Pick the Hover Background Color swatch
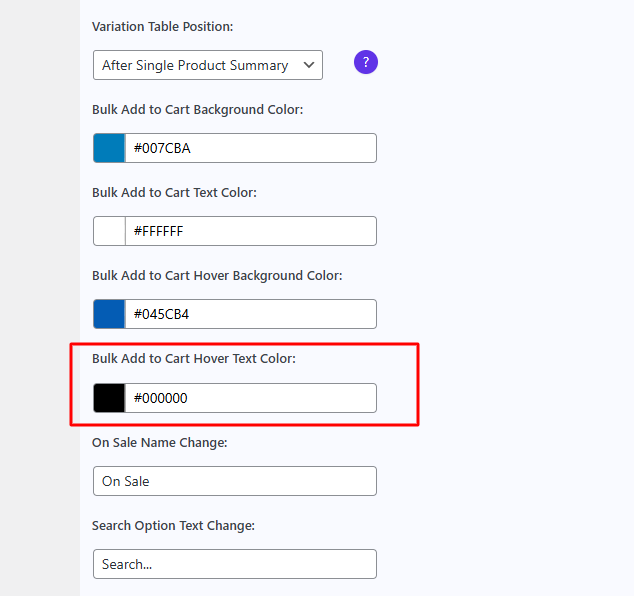Viewport: 634px width, 596px height. tap(109, 314)
